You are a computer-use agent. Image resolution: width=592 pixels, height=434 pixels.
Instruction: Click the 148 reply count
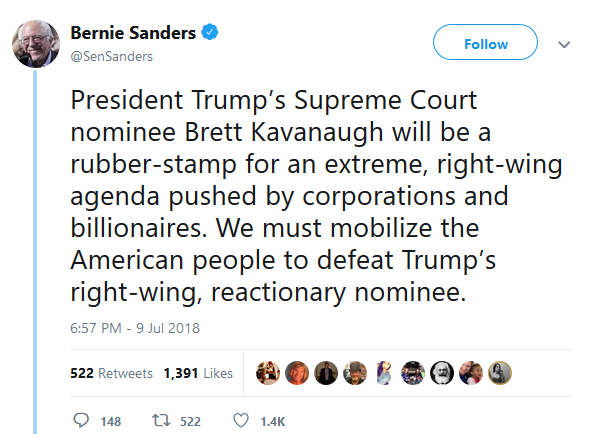[111, 421]
